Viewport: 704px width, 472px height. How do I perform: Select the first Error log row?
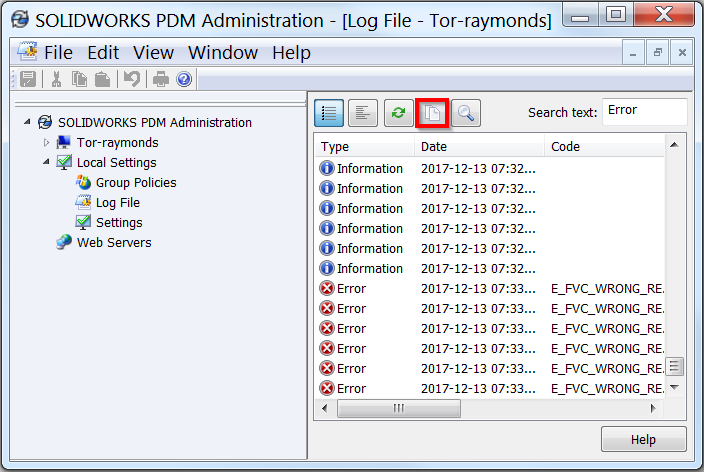click(490, 288)
